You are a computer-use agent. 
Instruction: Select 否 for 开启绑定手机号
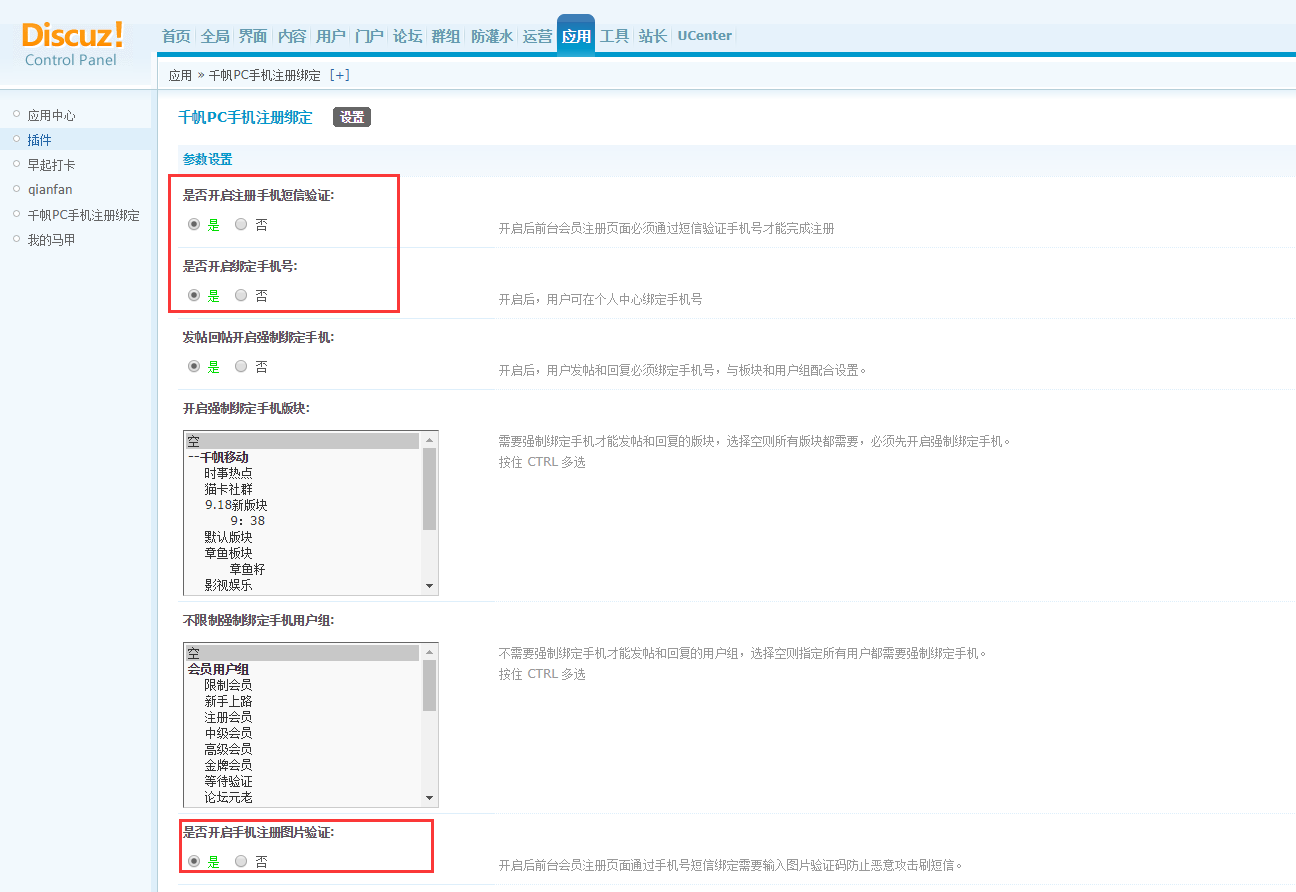[241, 295]
